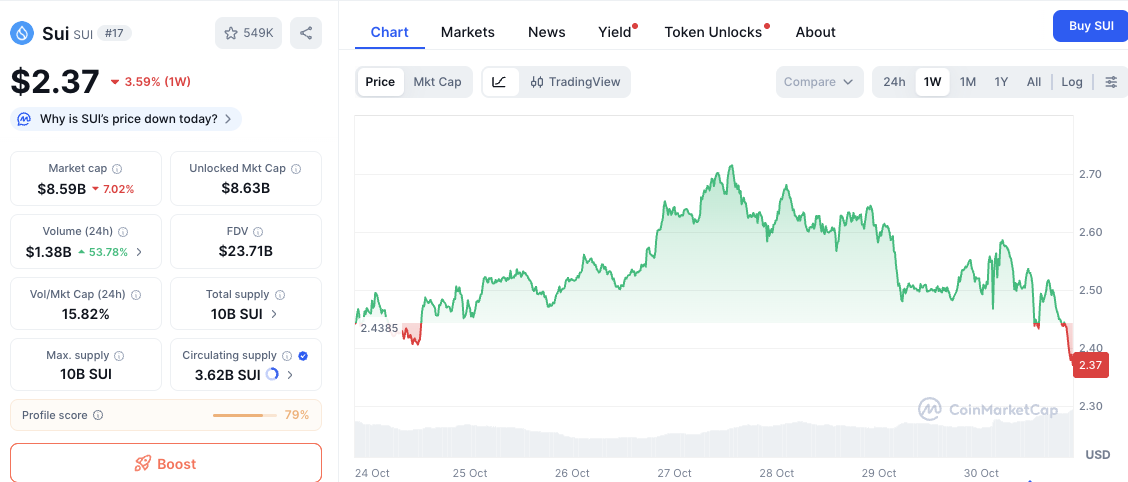
Task: Open chart settings sliders icon
Action: tap(1111, 82)
